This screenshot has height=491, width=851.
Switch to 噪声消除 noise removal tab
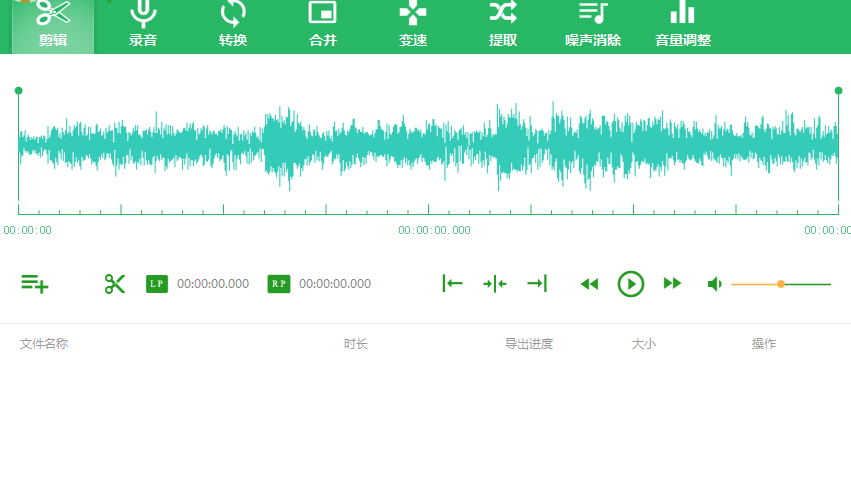tap(593, 26)
